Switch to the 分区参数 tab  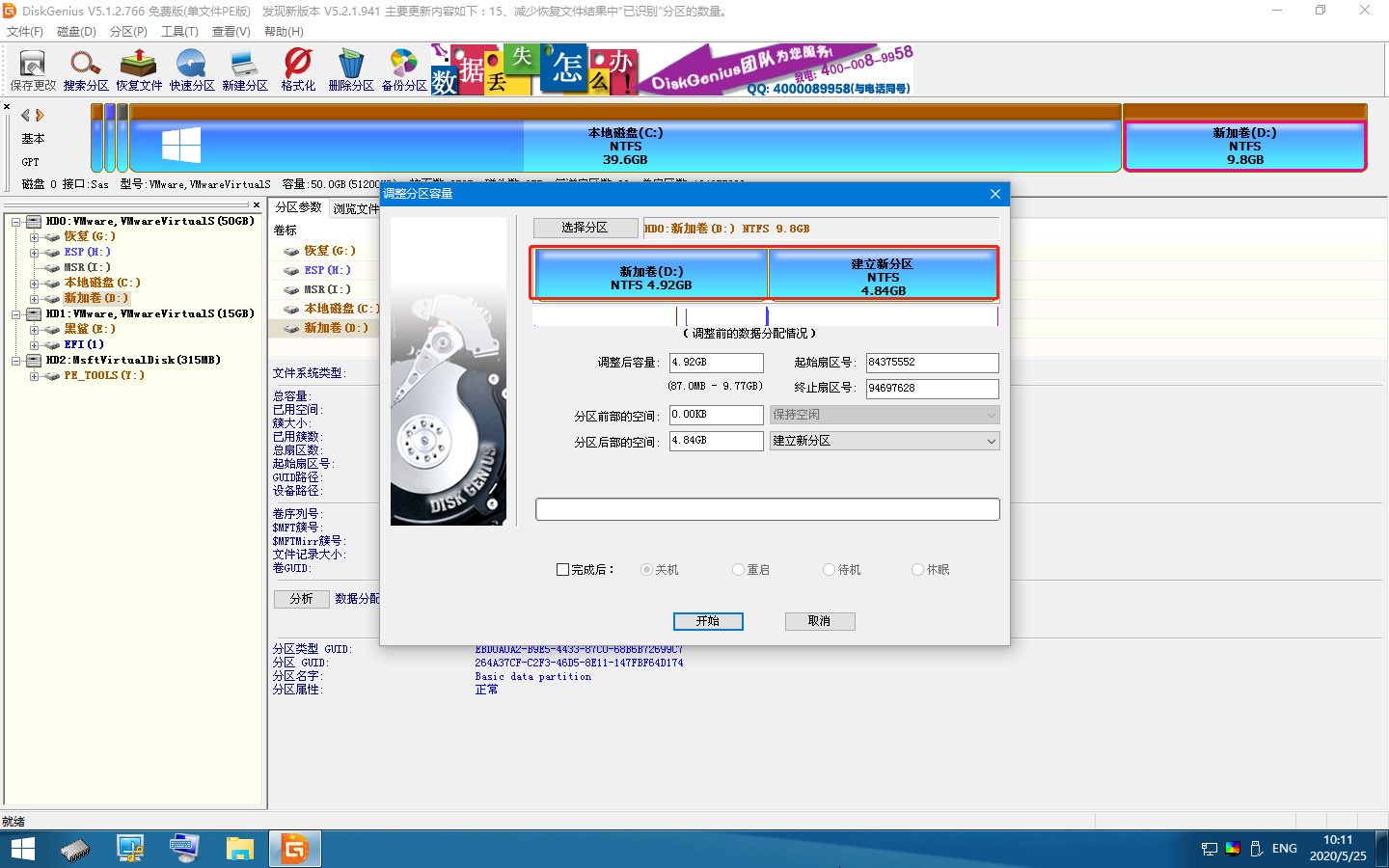tap(298, 207)
